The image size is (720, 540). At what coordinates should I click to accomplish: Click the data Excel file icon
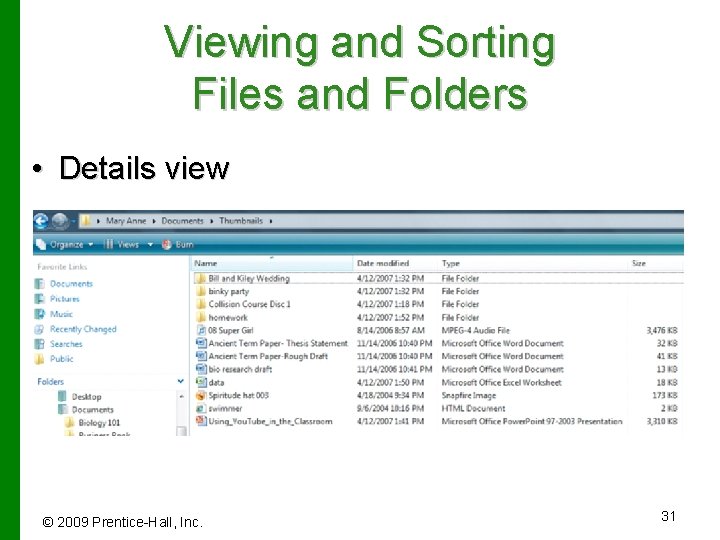[201, 382]
